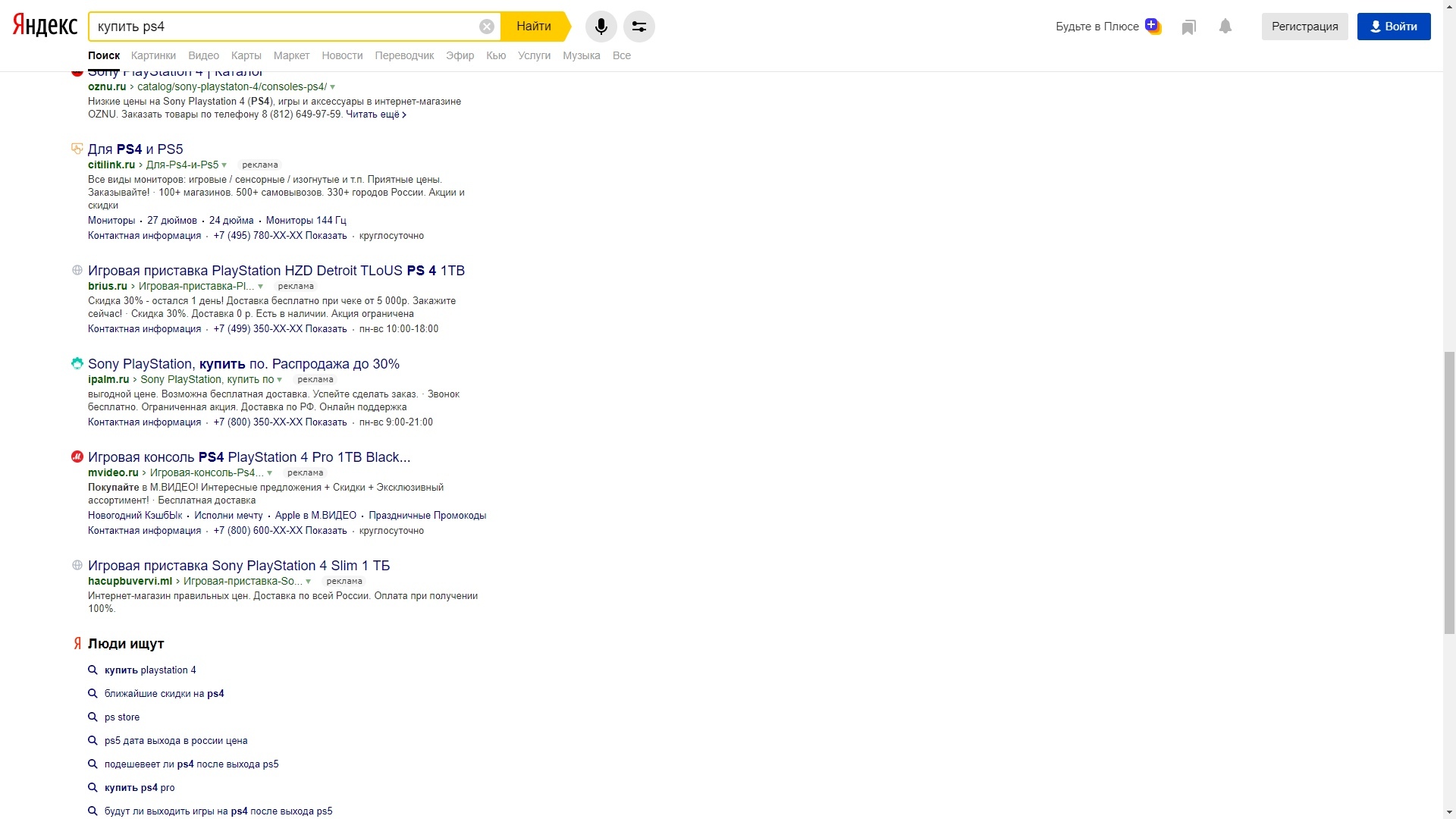The height and width of the screenshot is (819, 1456).
Task: Click the Найти search button
Action: (534, 27)
